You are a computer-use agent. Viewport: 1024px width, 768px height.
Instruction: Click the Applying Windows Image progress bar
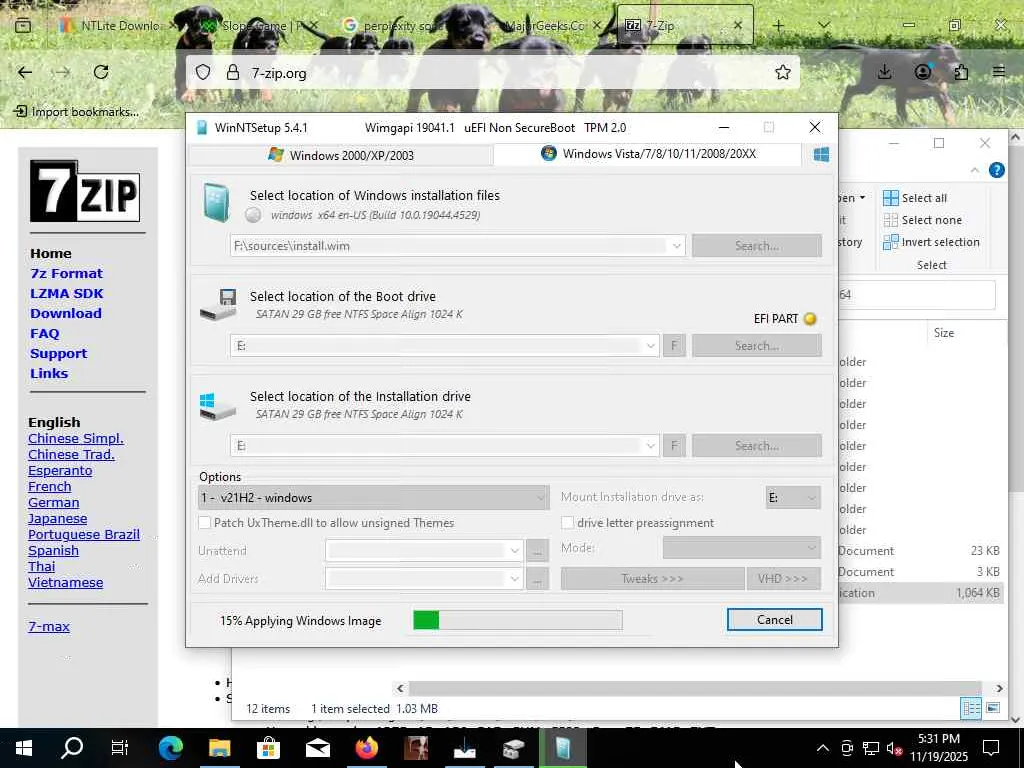(x=518, y=620)
